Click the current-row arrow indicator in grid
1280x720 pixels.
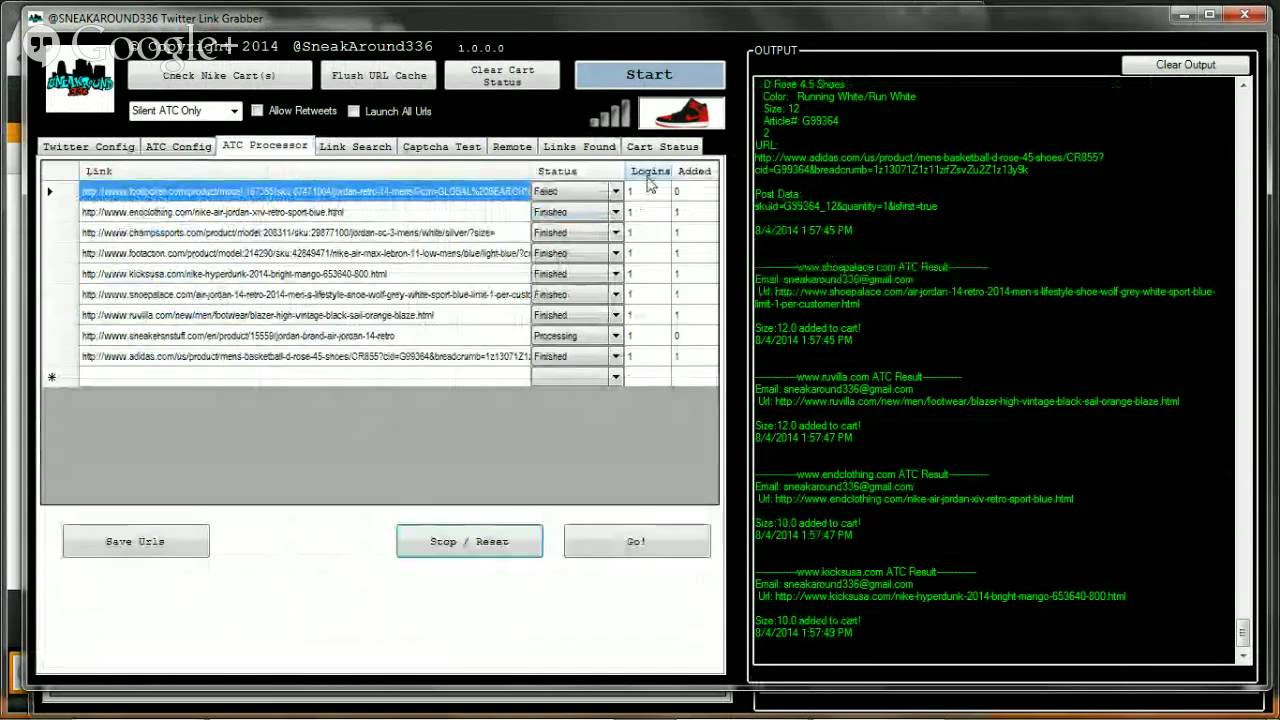pyautogui.click(x=50, y=191)
